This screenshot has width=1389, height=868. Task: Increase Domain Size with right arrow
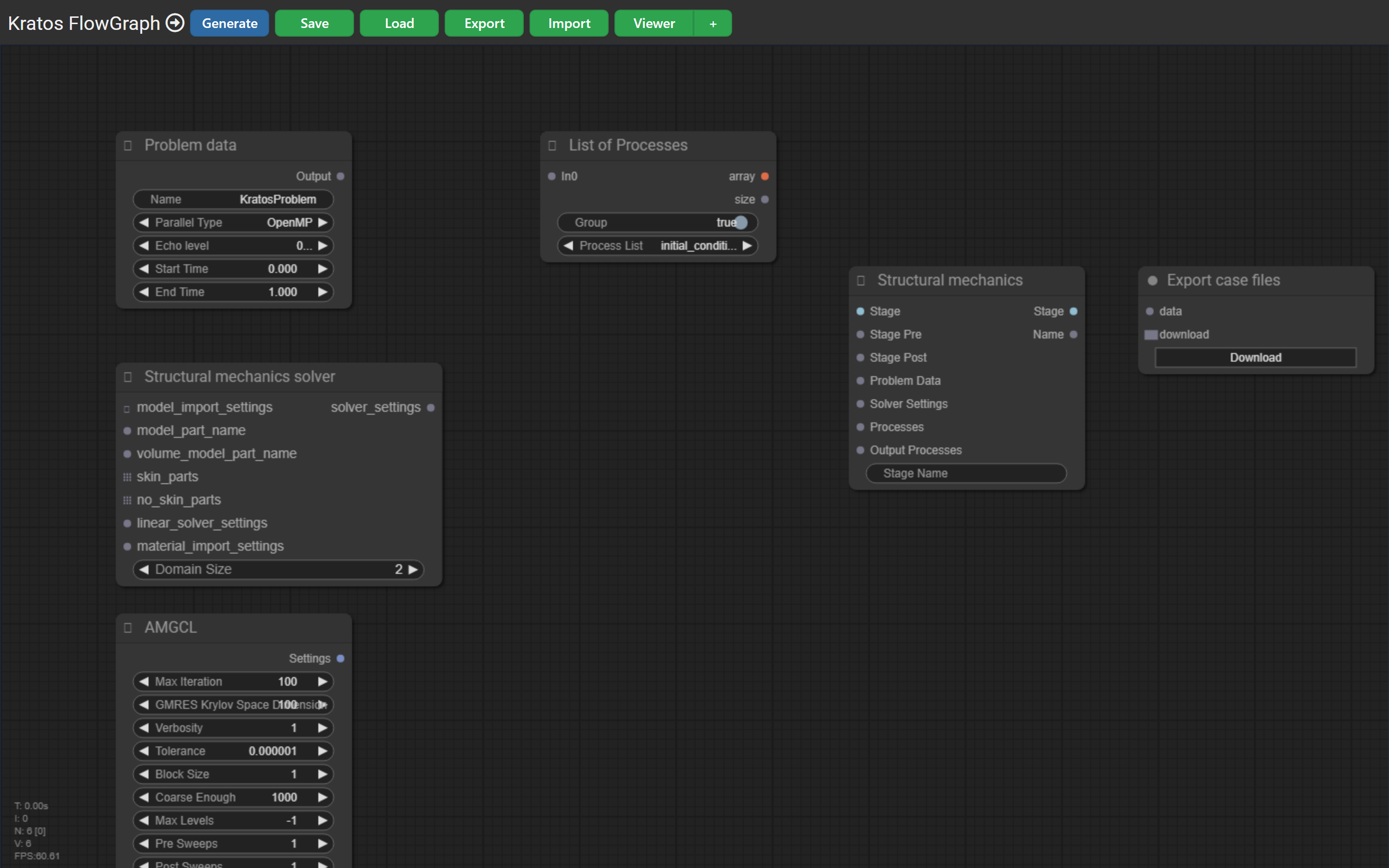(413, 570)
